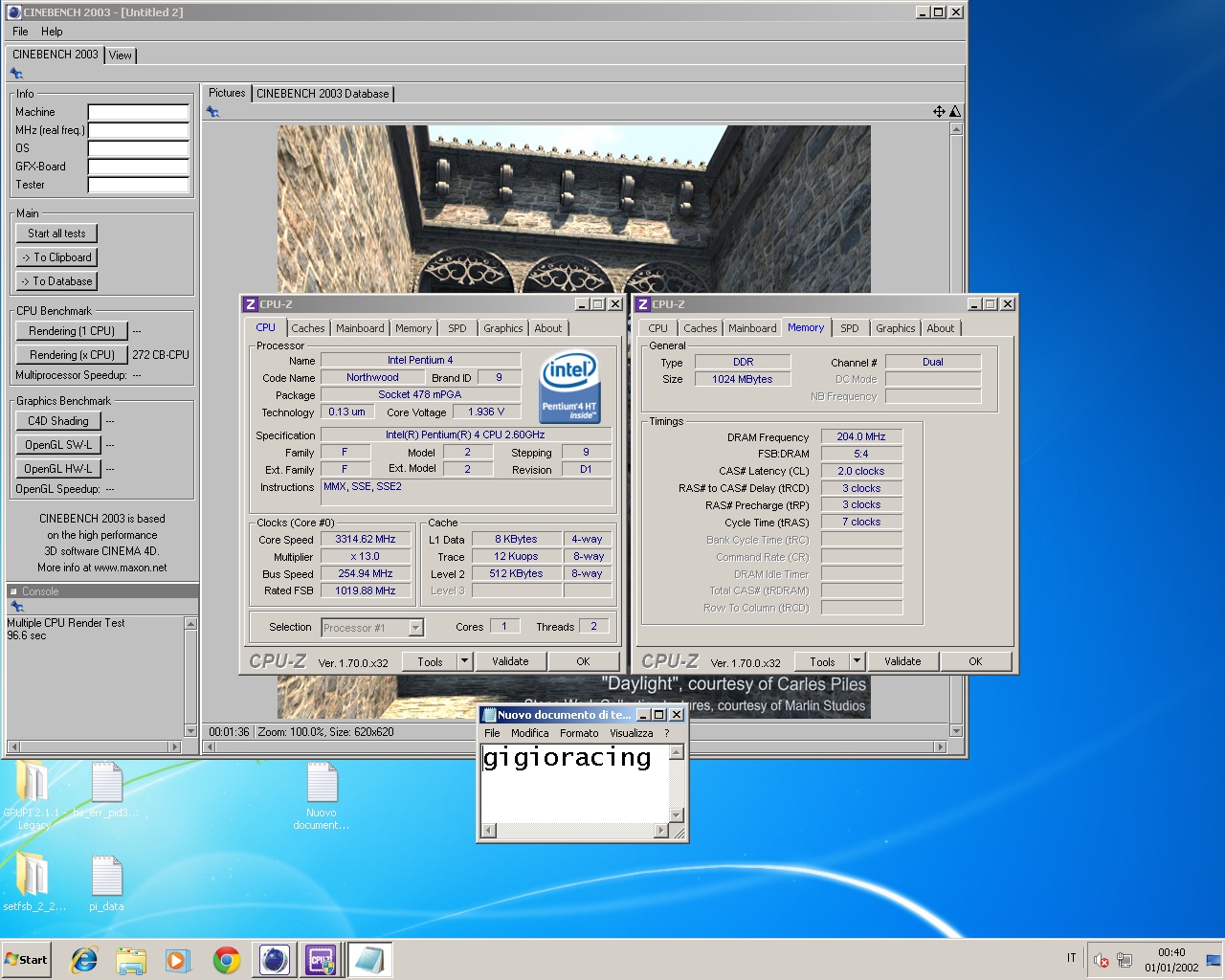Viewport: 1225px width, 980px height.
Task: Click the To Database button
Action: click(x=56, y=281)
